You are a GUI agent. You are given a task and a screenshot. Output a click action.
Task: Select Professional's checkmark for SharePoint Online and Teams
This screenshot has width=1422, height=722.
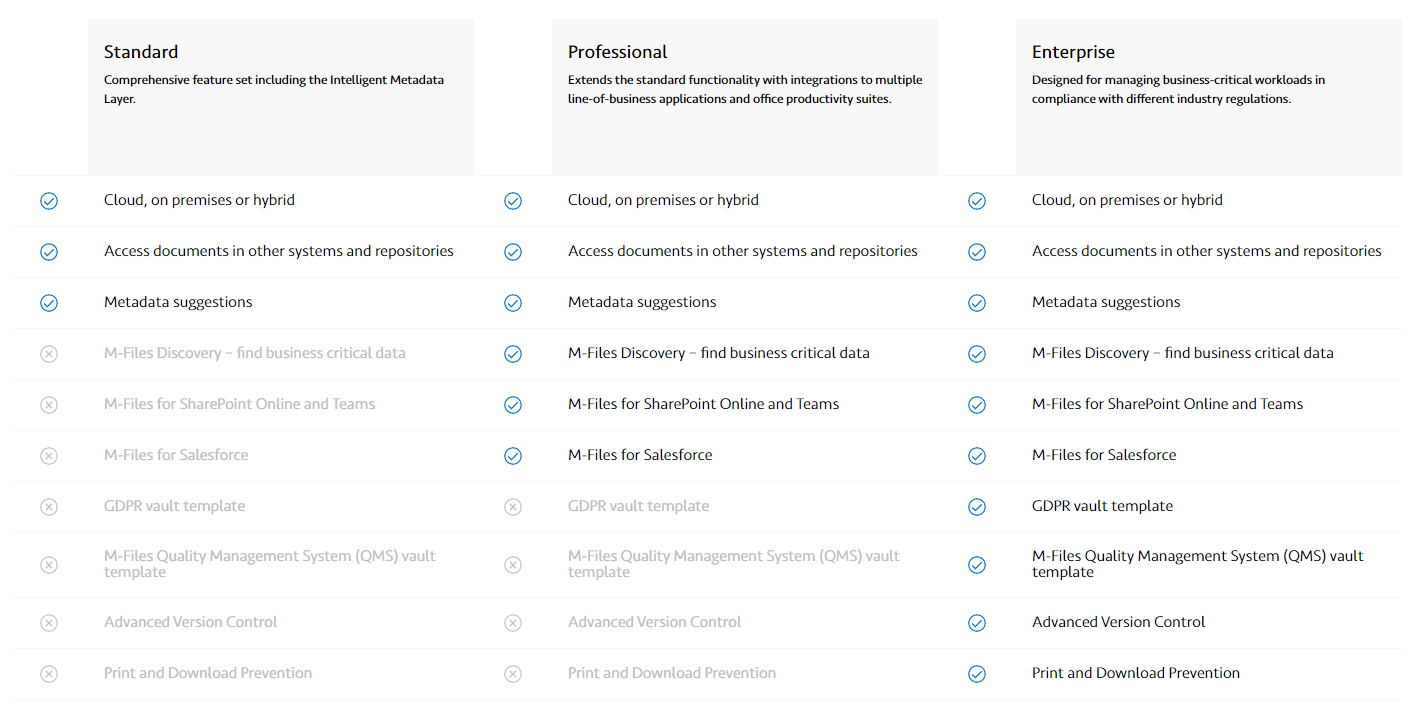(x=513, y=405)
